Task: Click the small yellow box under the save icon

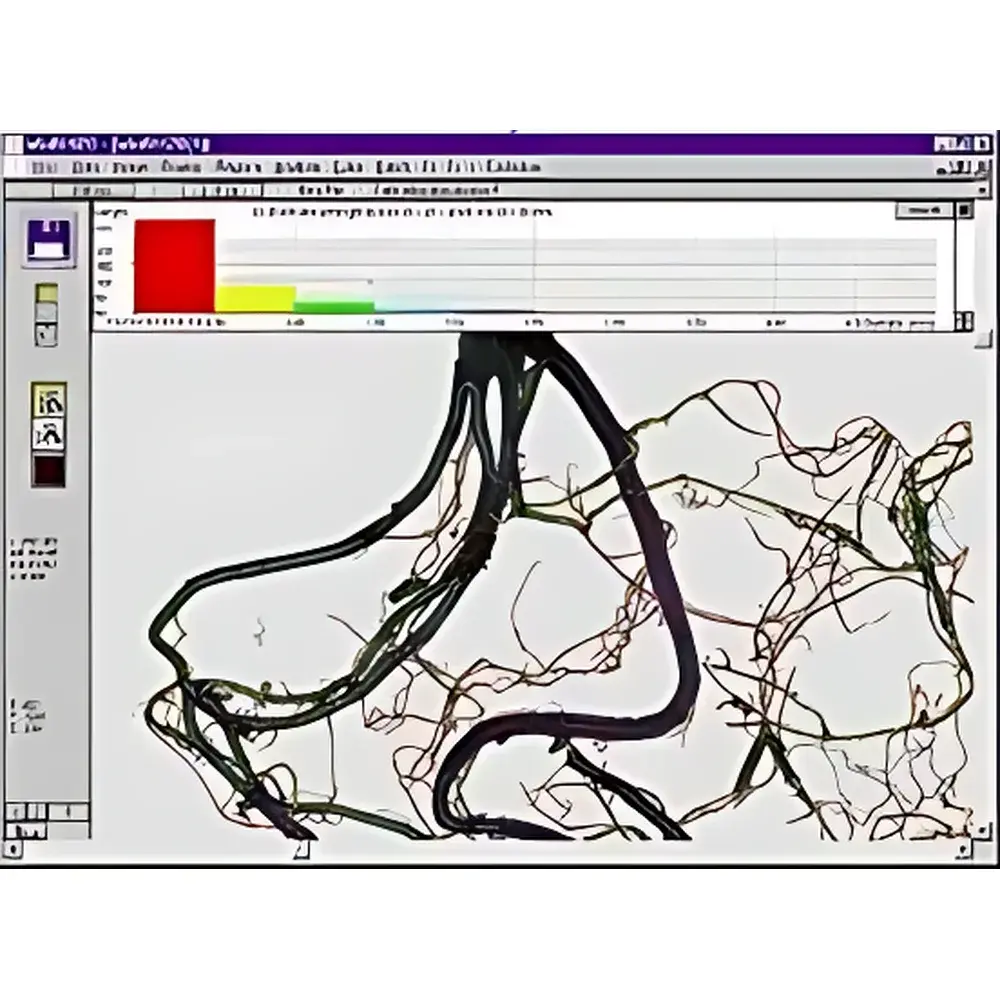Action: pyautogui.click(x=47, y=294)
